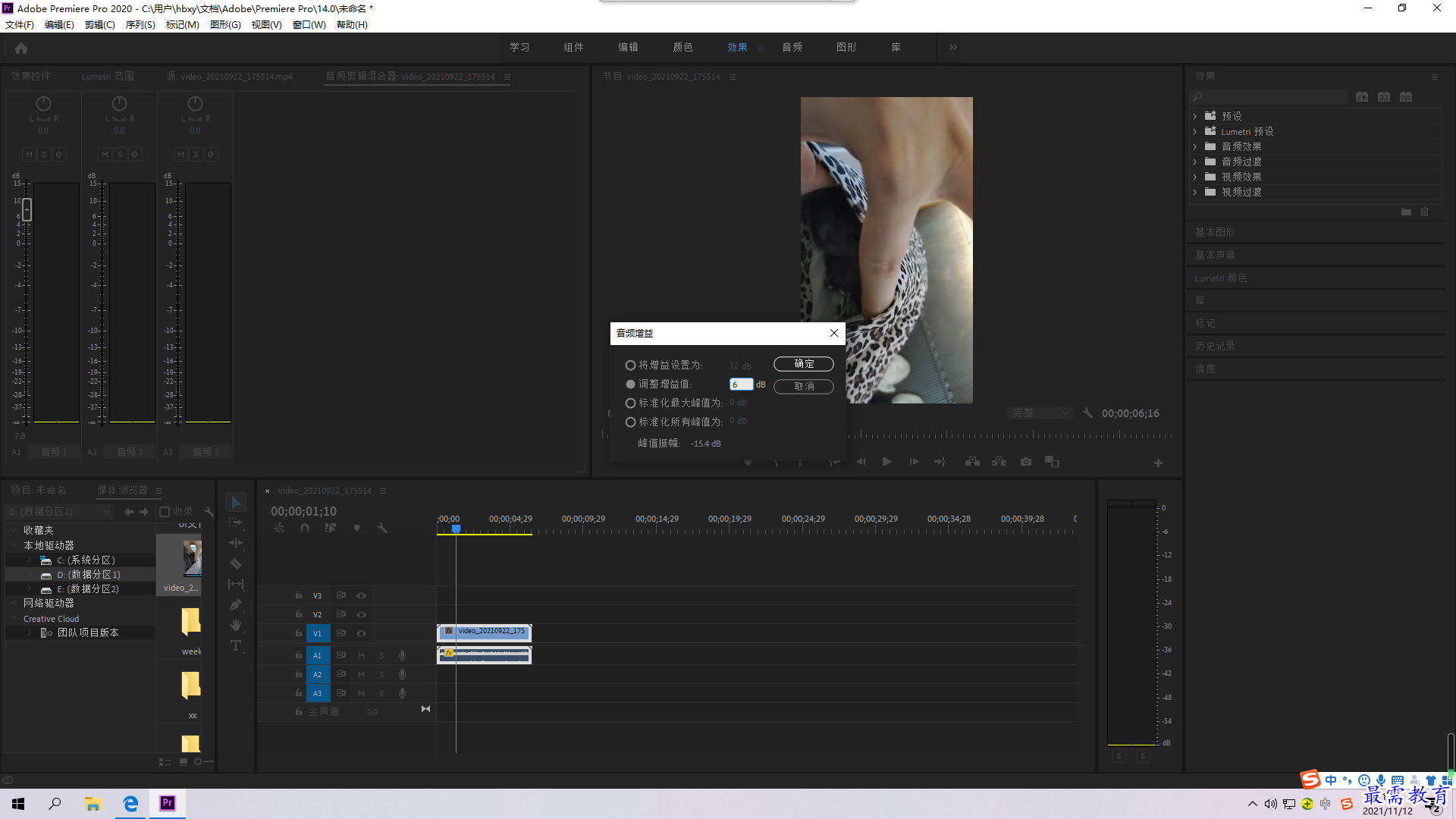The height and width of the screenshot is (819, 1456).
Task: Expand the 视频过渡 folder
Action: click(1195, 192)
